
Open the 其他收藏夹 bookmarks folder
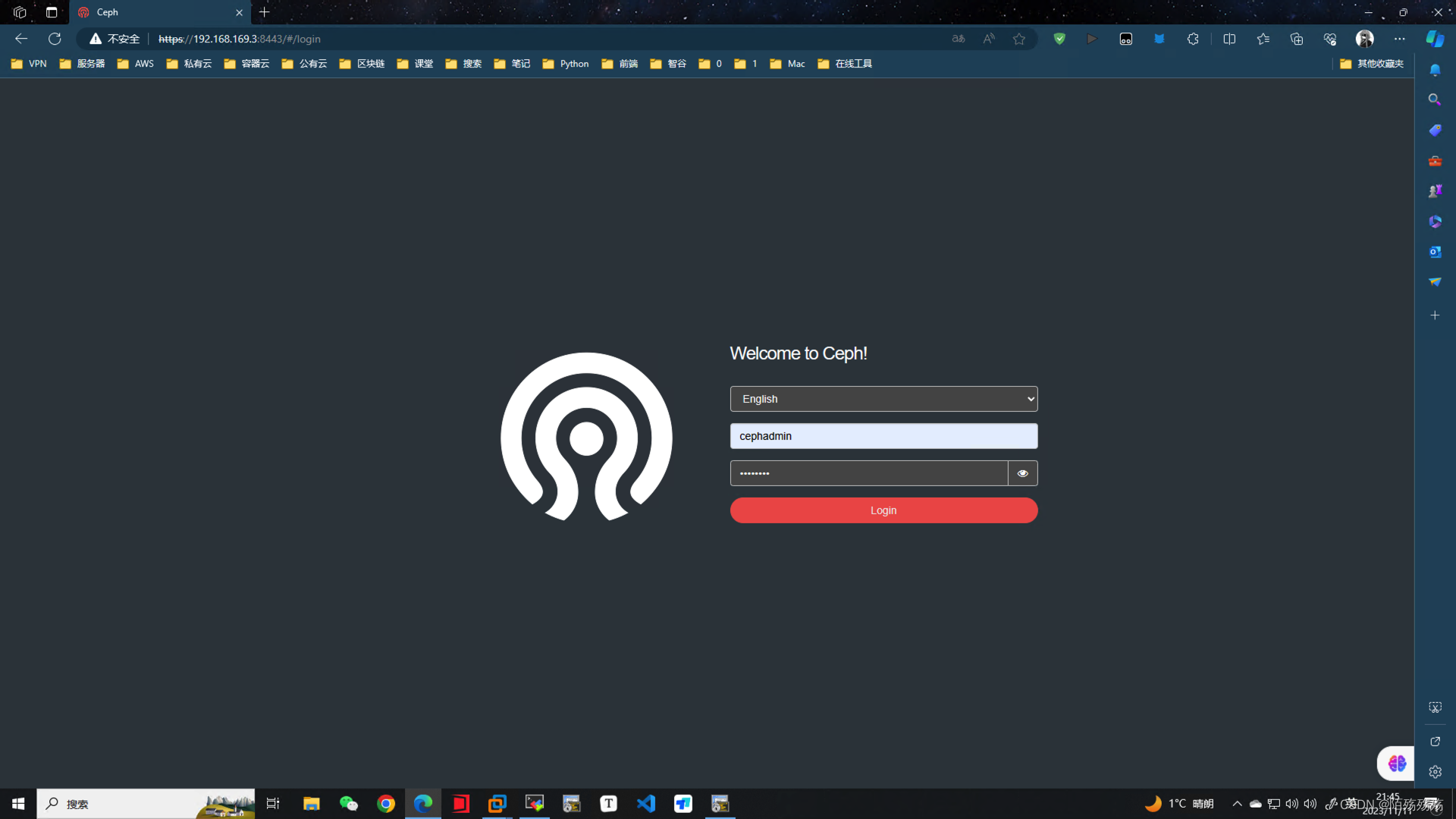click(1371, 64)
